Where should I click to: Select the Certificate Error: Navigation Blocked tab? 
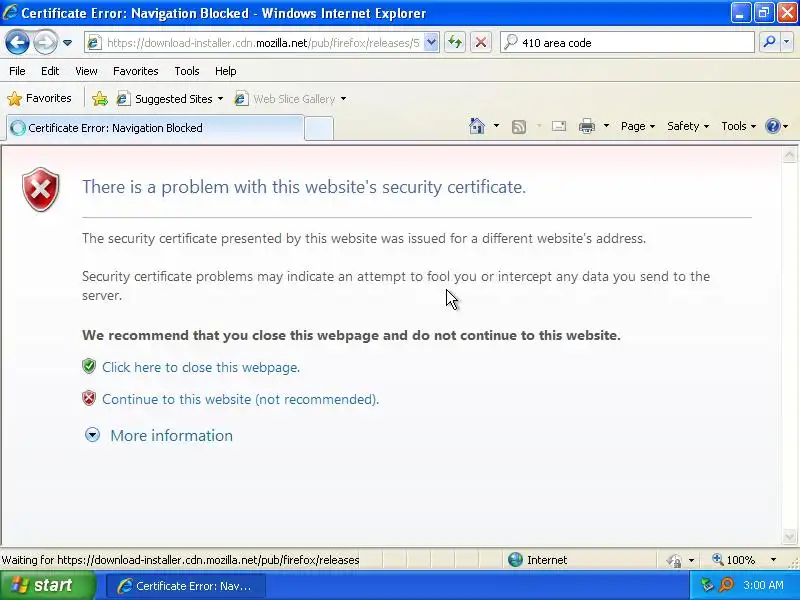(x=155, y=128)
